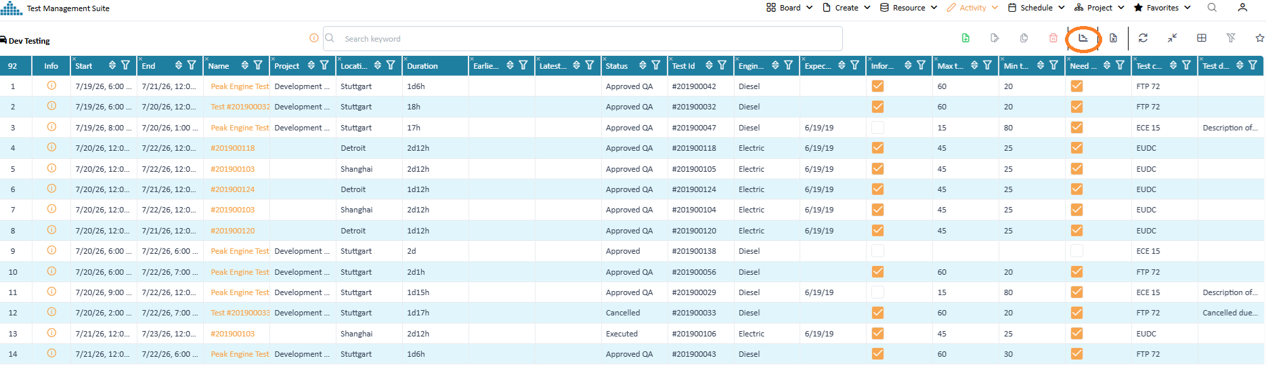This screenshot has width=1266, height=365.
Task: Open the Test #201900033 link
Action: (240, 313)
